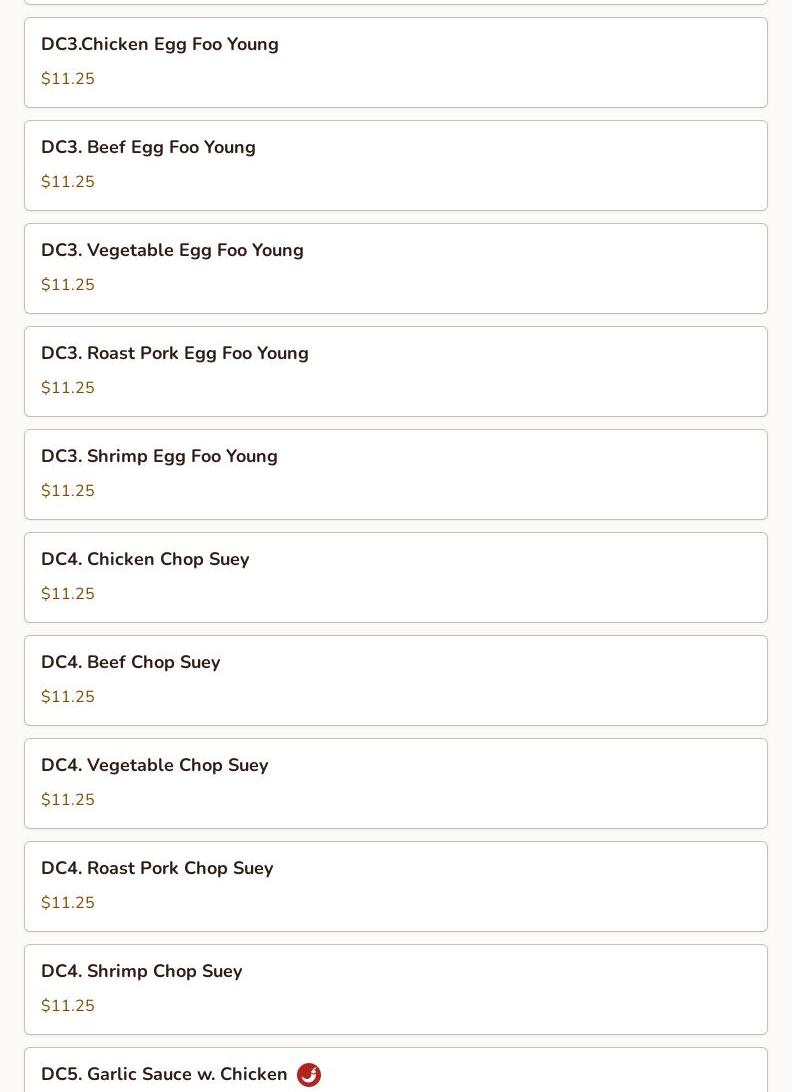Select DC3. Shrimp Egg Foo Young

pos(396,475)
